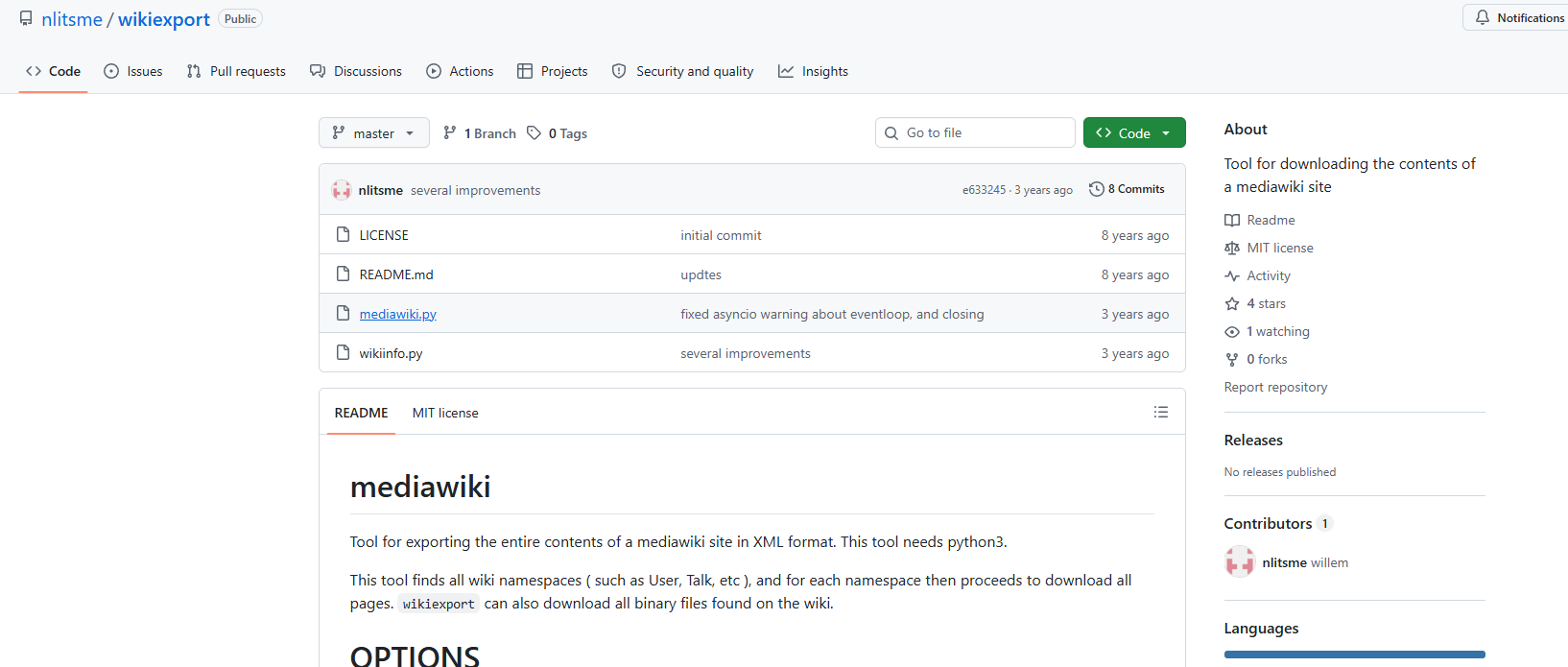Open the 1 Branch link

pos(480,133)
